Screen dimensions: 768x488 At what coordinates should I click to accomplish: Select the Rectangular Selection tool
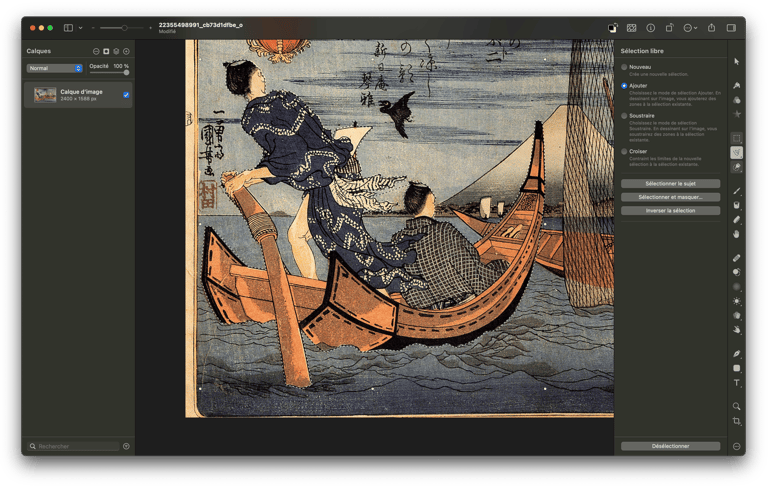[x=736, y=138]
